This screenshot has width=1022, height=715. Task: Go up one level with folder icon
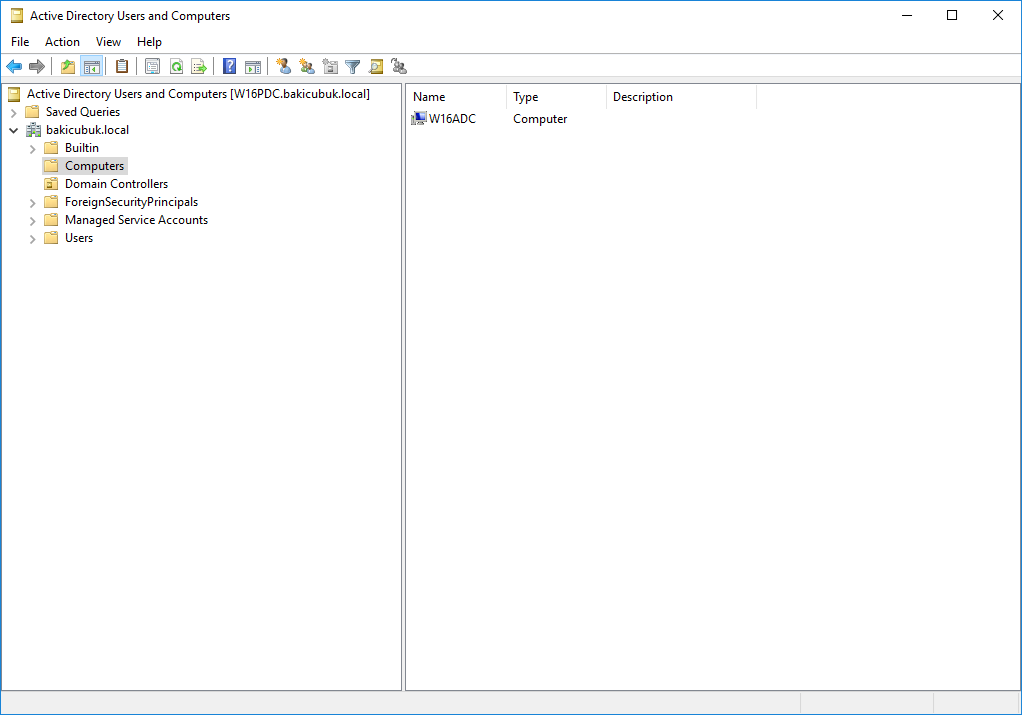(68, 66)
